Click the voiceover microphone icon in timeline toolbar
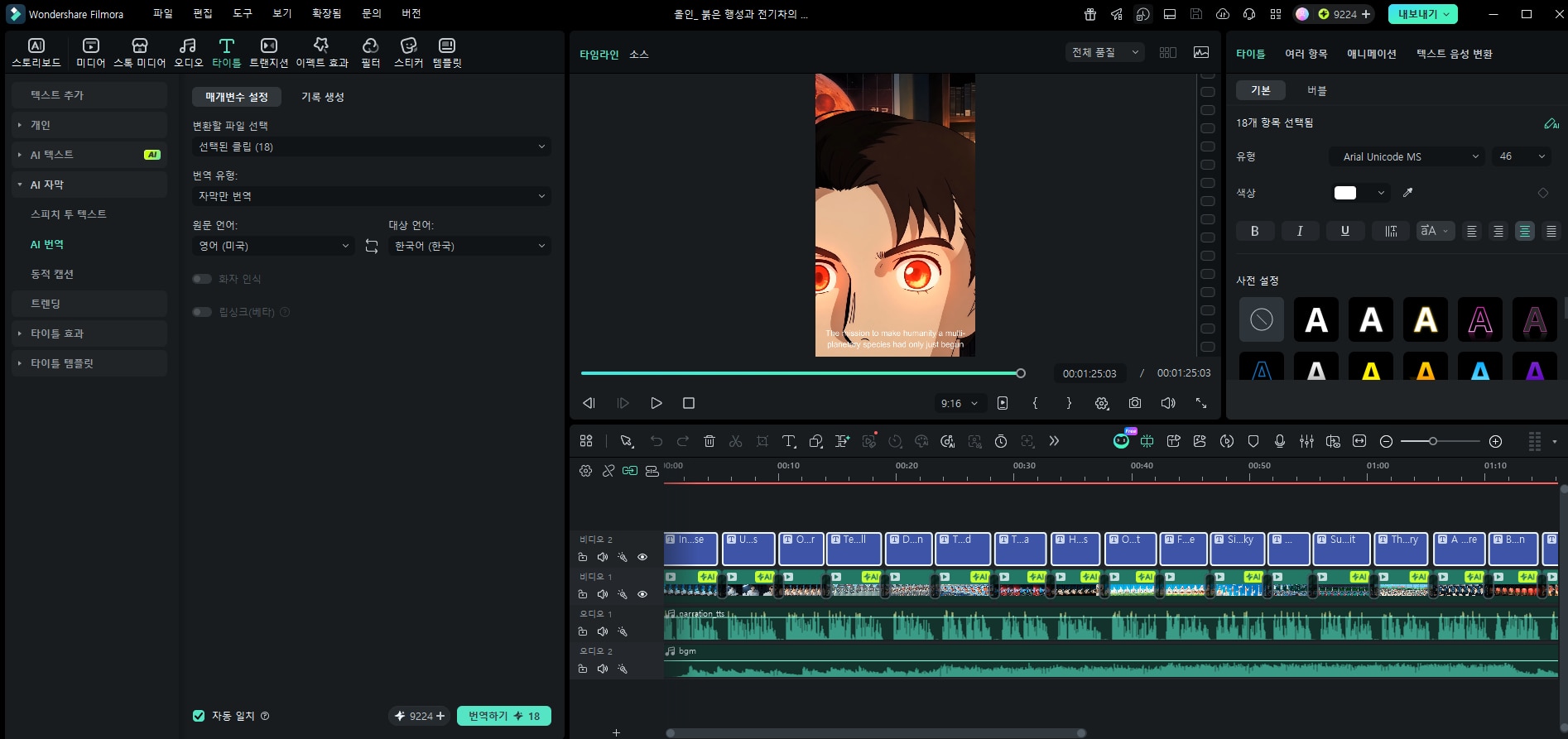Screen dimensions: 1568x739 coord(1280,441)
